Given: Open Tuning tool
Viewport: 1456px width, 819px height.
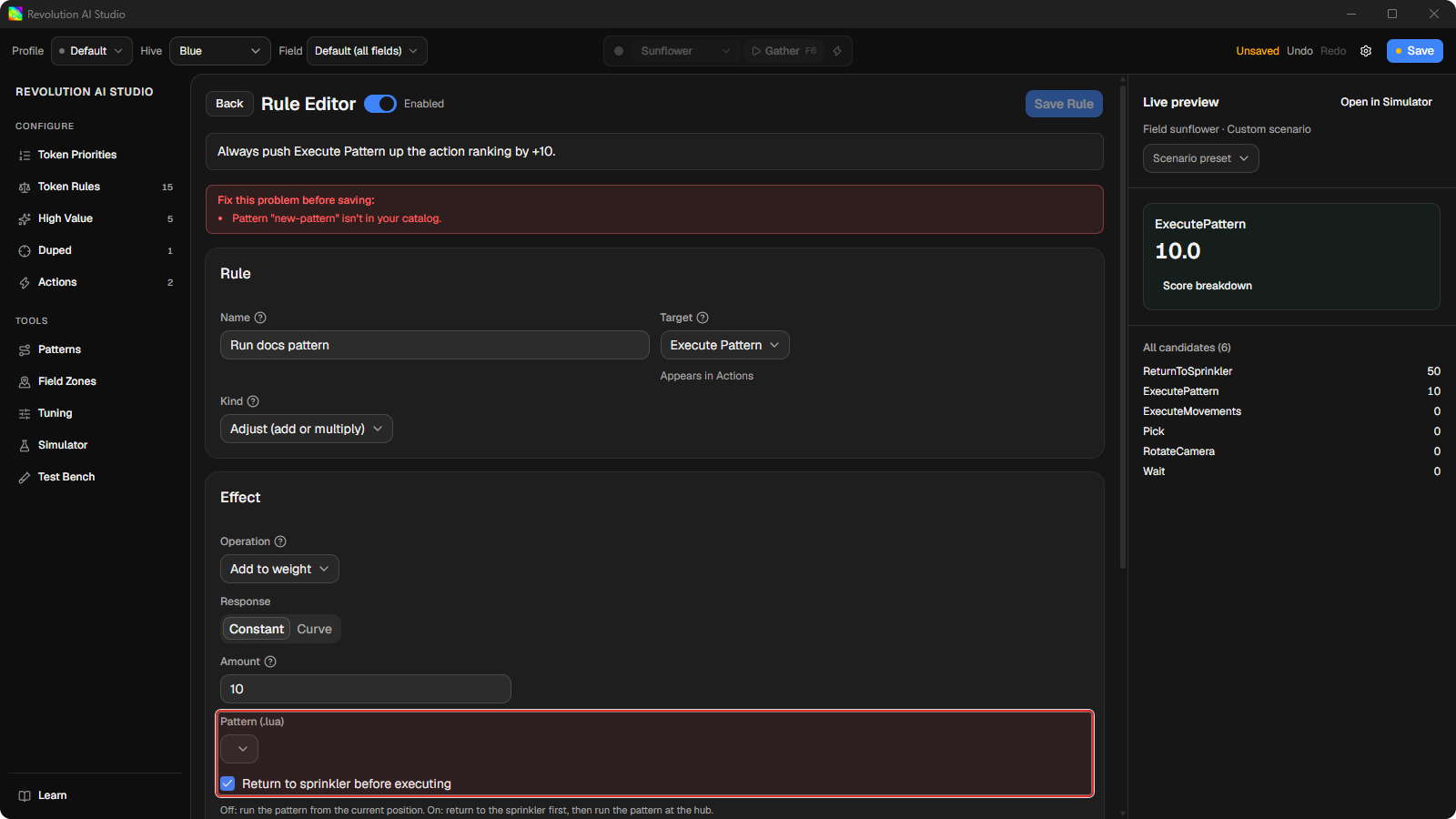Looking at the screenshot, I should click(x=96, y=413).
